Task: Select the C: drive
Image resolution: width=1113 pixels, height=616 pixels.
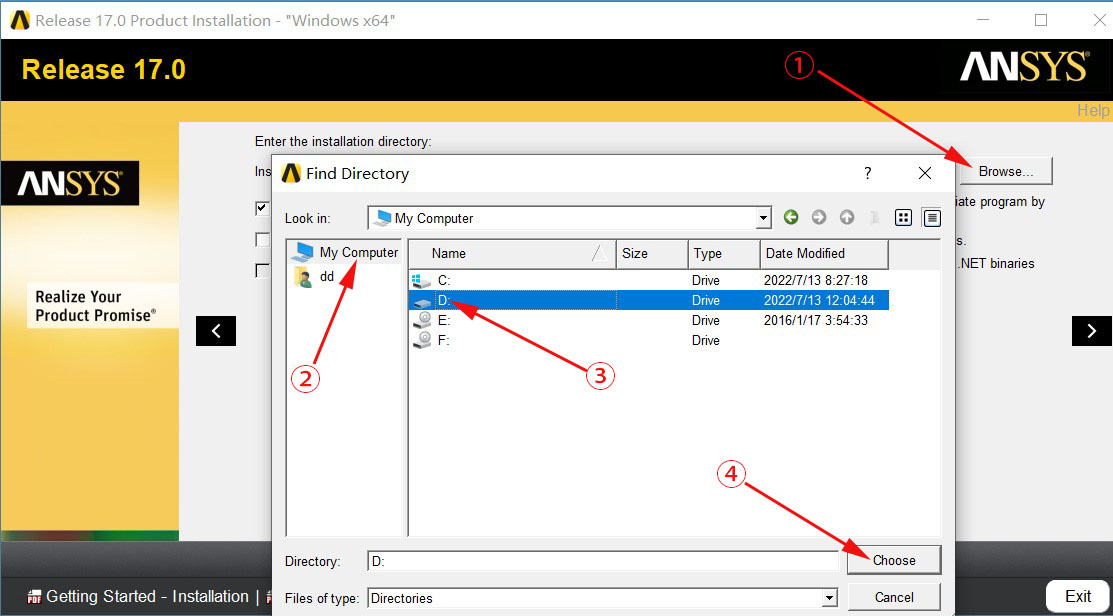Action: pyautogui.click(x=649, y=280)
